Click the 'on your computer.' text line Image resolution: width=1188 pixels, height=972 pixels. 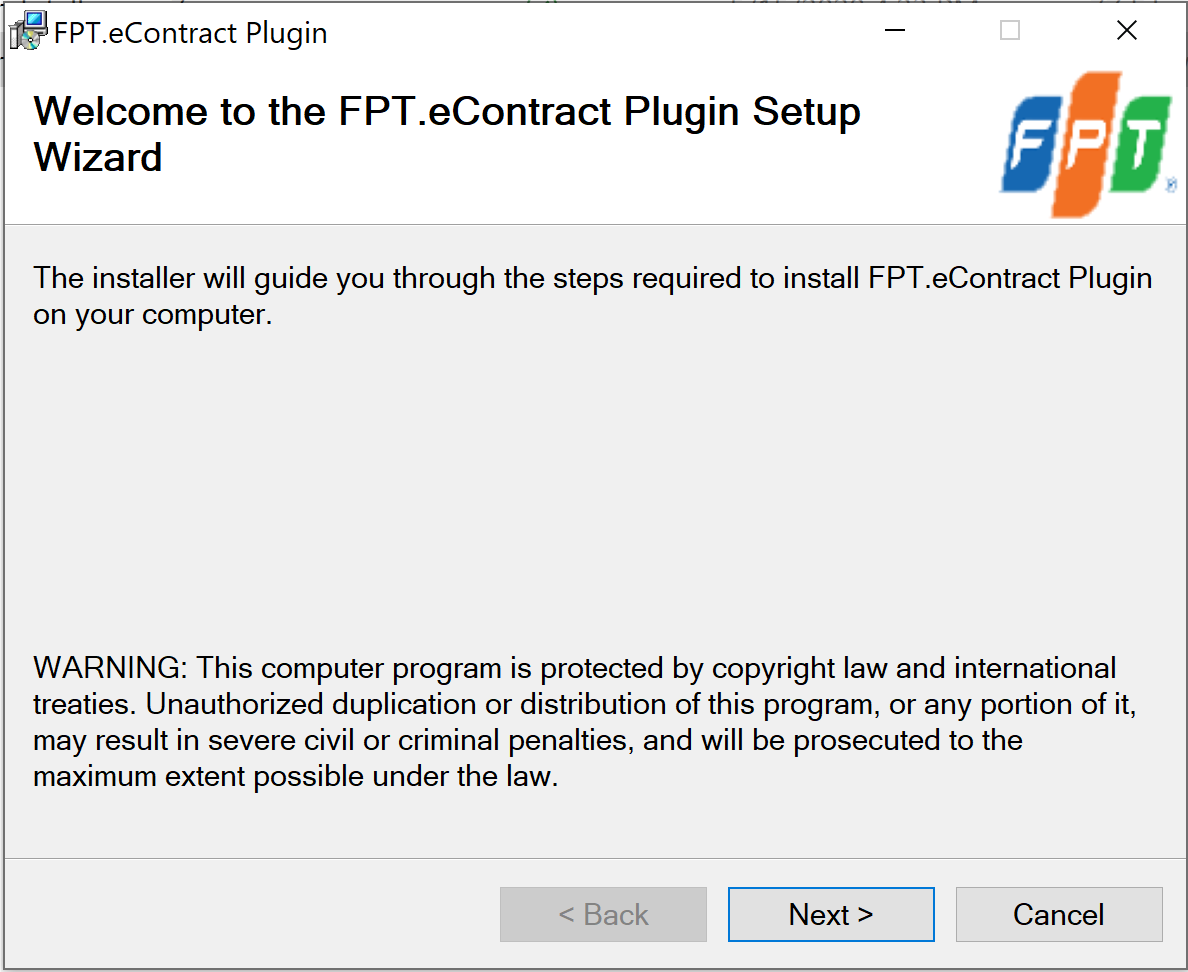(x=152, y=314)
